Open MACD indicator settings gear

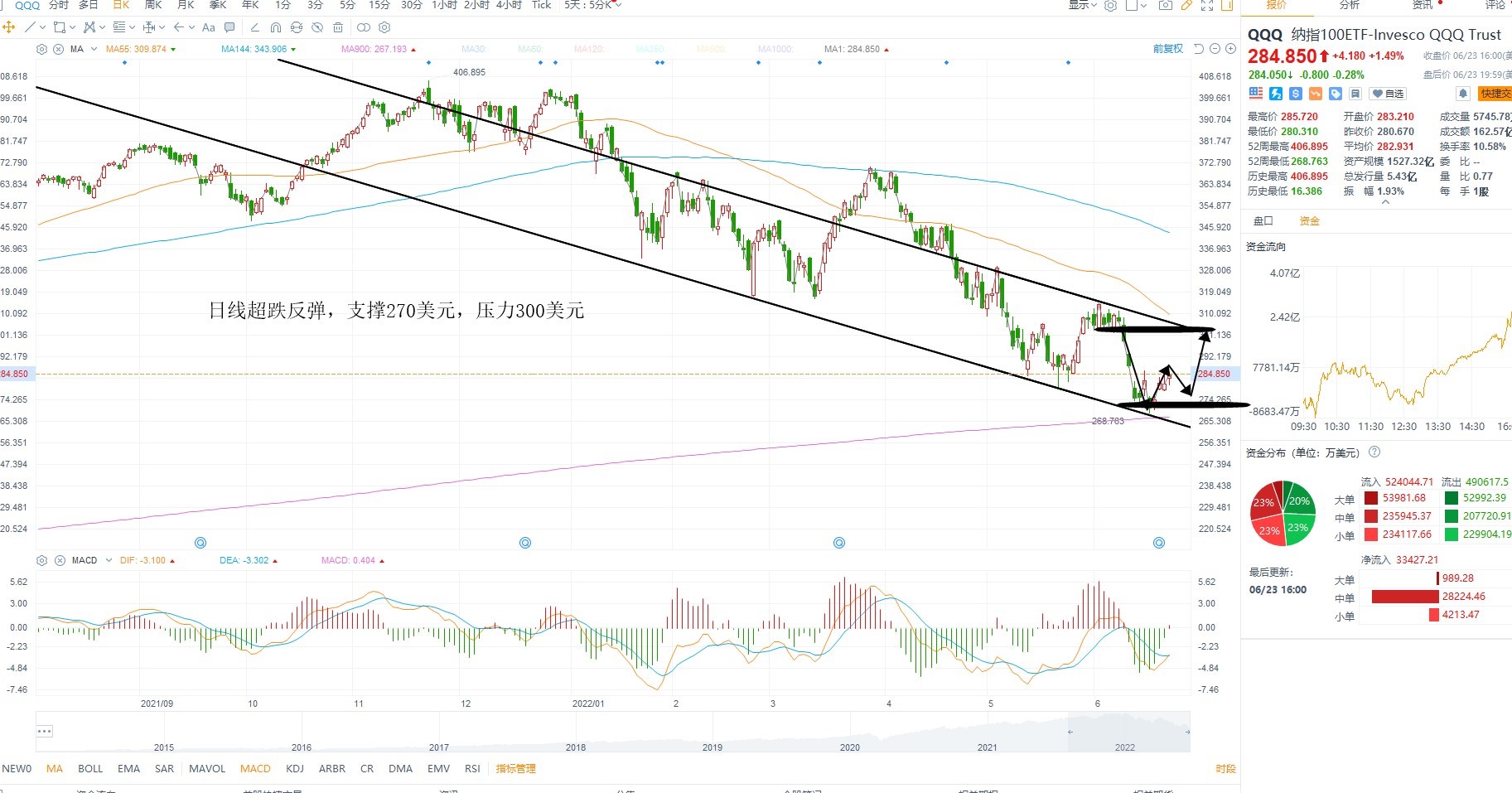point(41,560)
